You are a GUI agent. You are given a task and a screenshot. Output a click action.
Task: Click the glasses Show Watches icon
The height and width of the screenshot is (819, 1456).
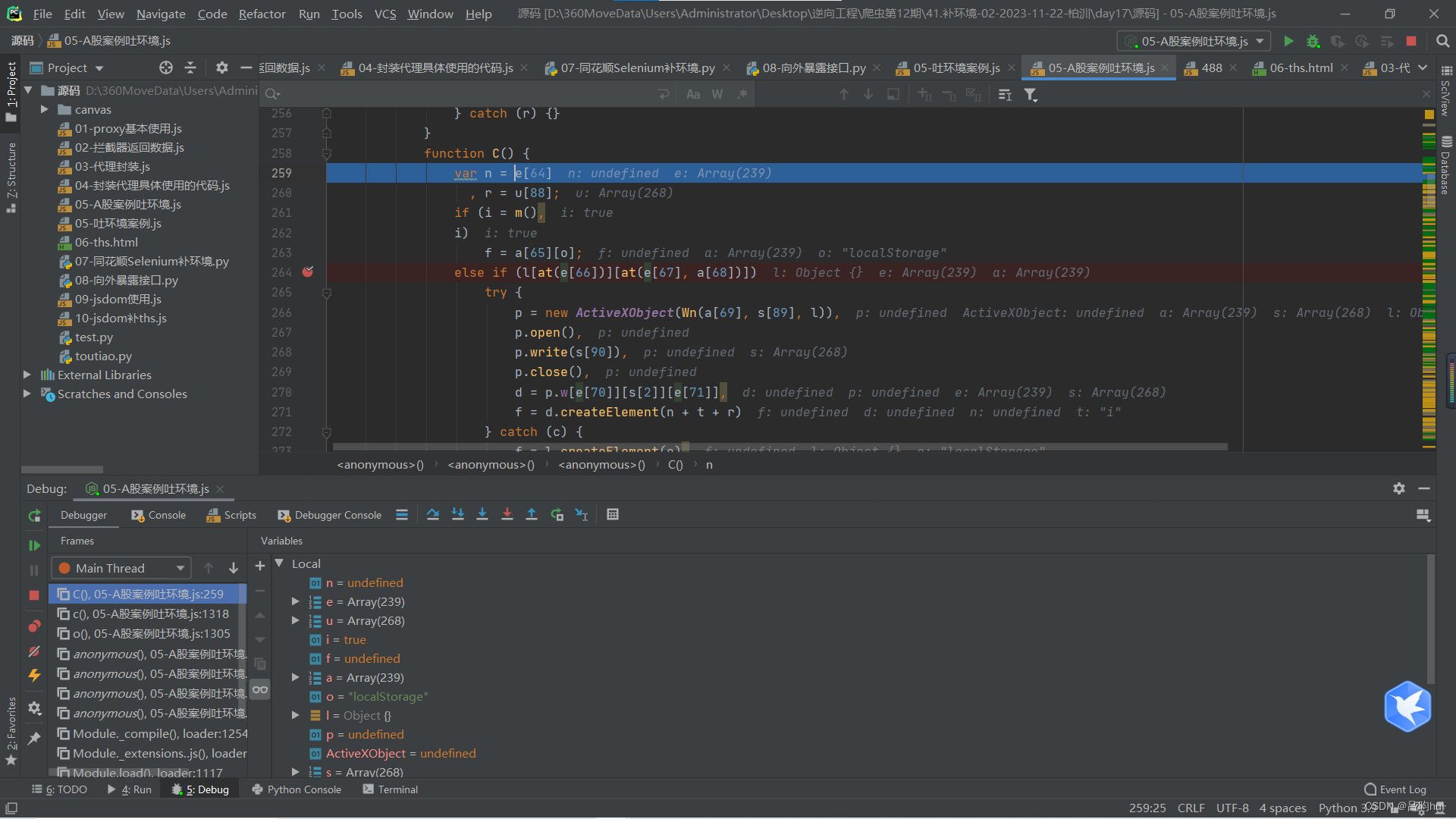click(260, 689)
